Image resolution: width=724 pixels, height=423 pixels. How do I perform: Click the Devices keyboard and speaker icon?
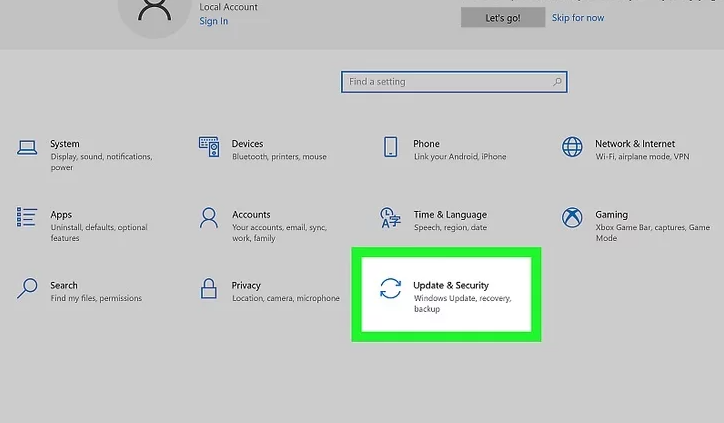pyautogui.click(x=209, y=147)
